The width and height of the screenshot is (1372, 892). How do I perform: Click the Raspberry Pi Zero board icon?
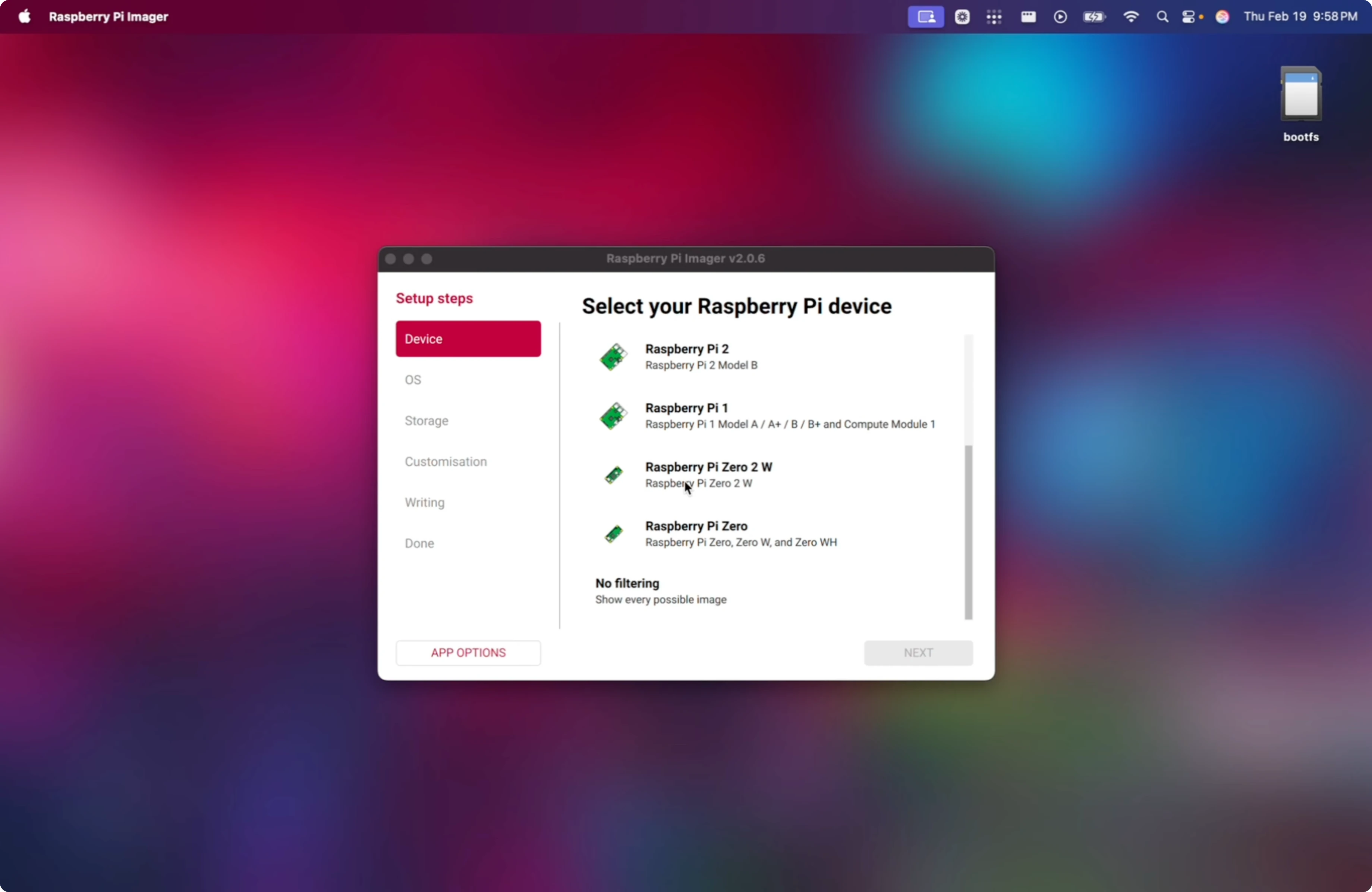(613, 534)
